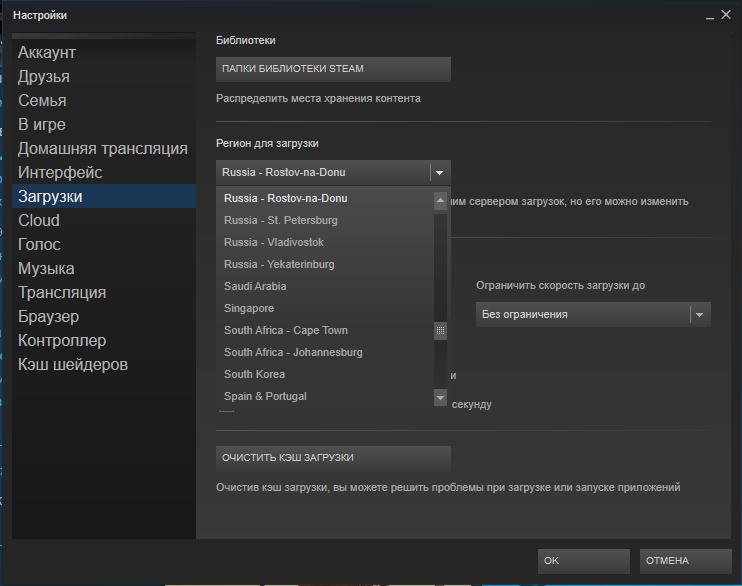Pick Saudi Arabia from region list

[x=325, y=286]
